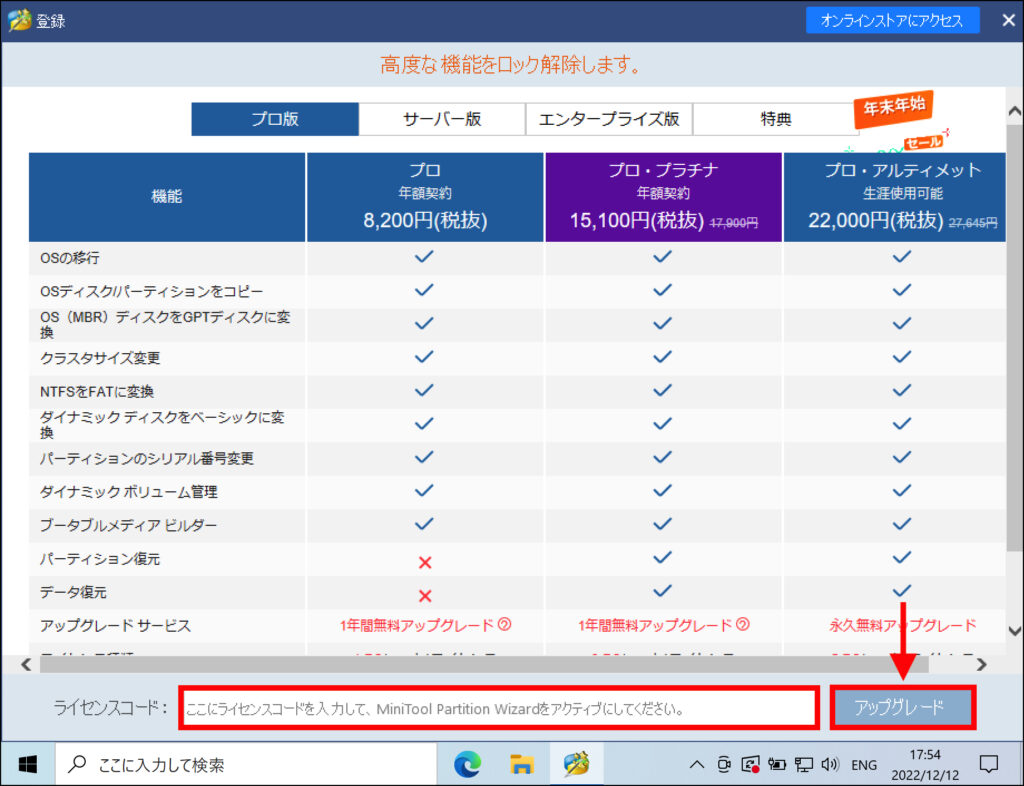Click the データ復元 checkmark in the プロ・プラチナ column
Viewport: 1024px width, 786px height.
(662, 590)
